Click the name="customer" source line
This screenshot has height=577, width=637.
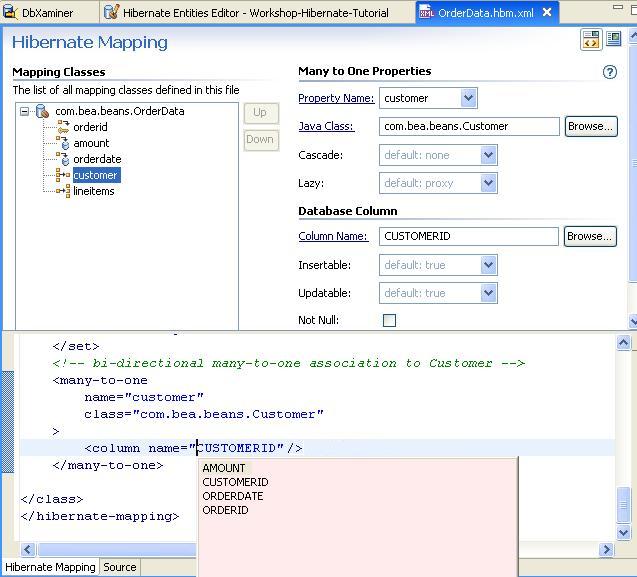point(144,397)
